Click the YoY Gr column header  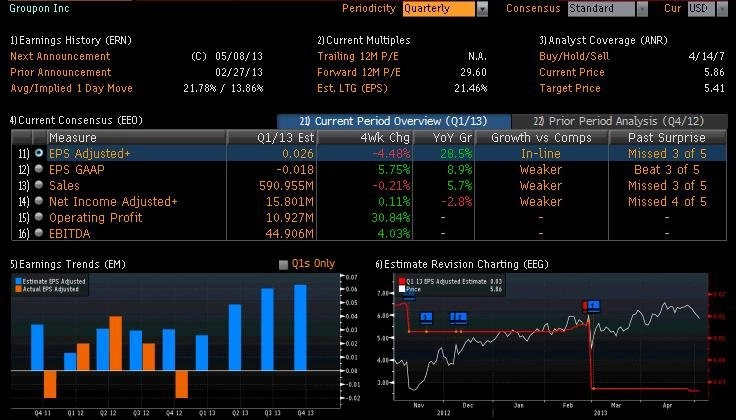[x=444, y=137]
